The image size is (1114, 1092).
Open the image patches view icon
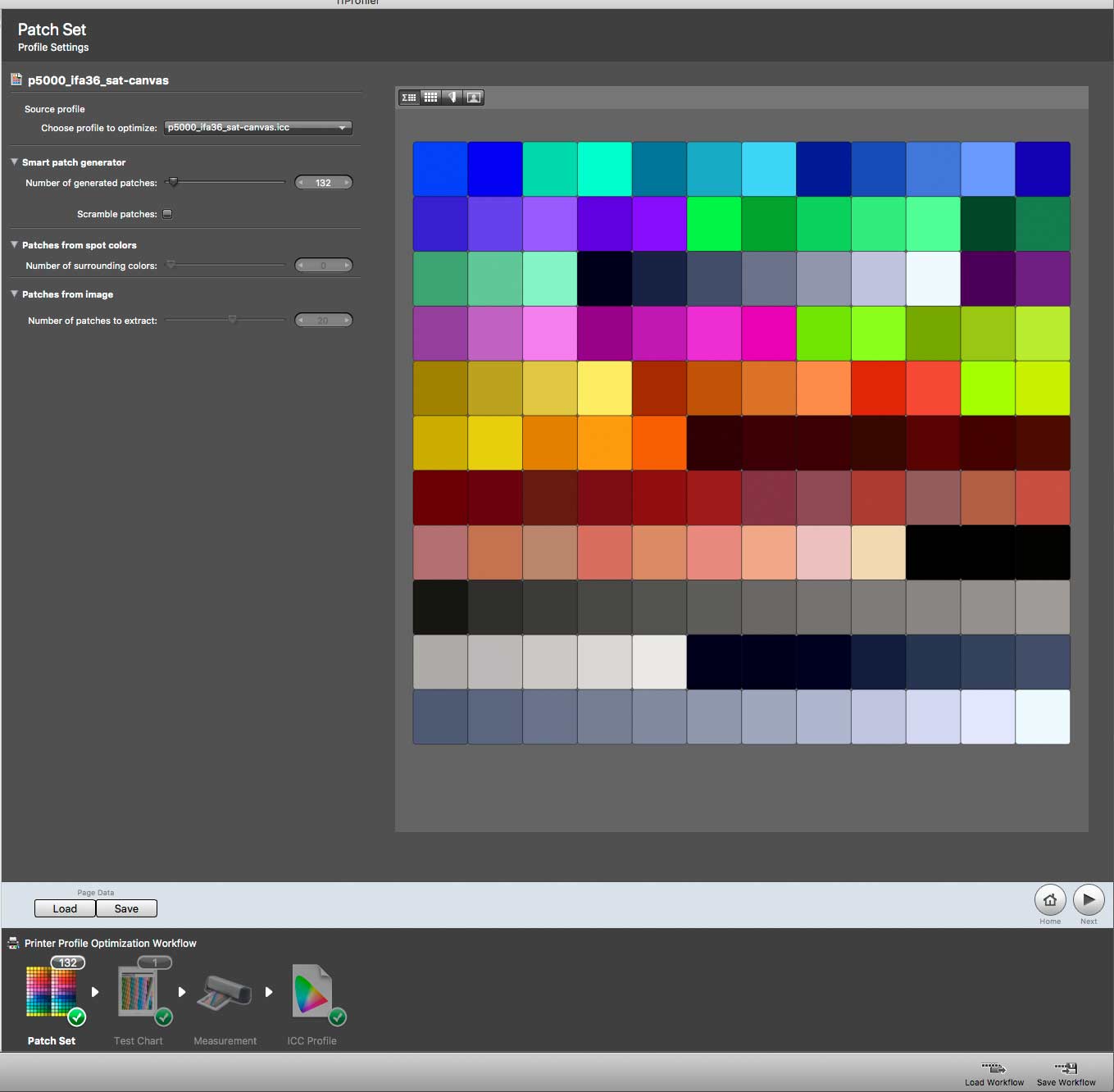point(474,98)
